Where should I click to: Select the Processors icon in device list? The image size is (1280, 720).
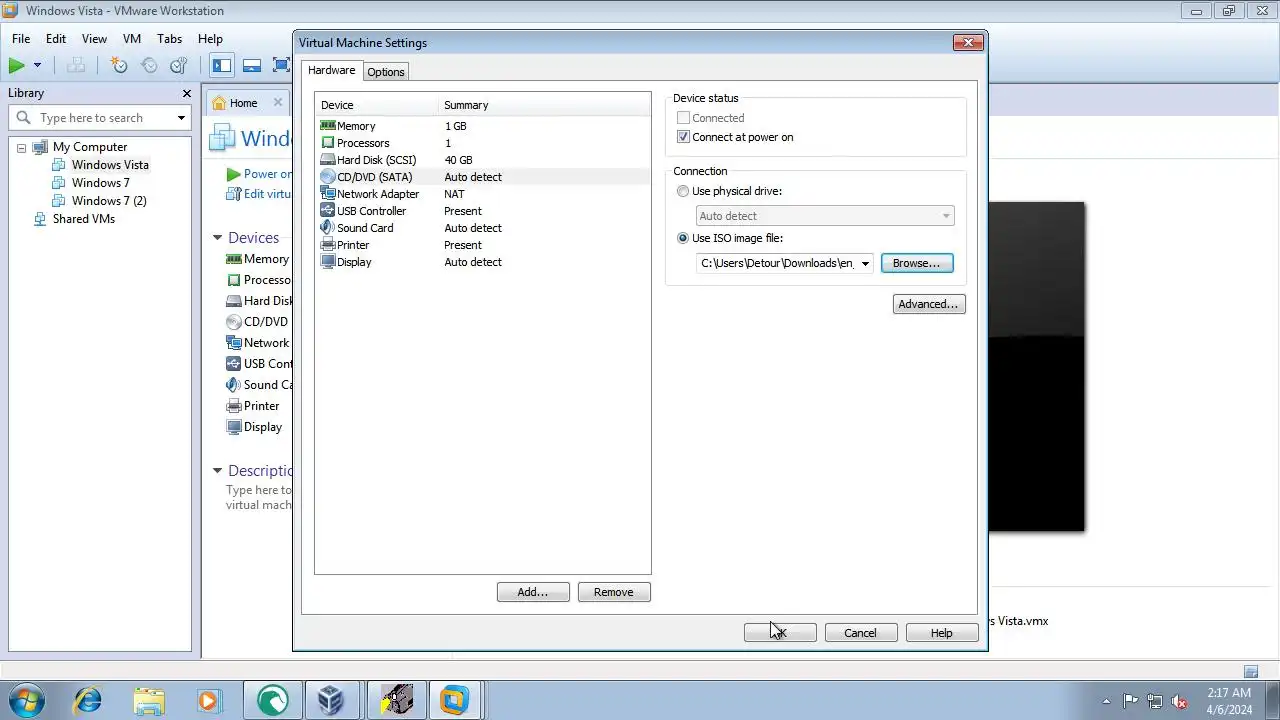(328, 143)
